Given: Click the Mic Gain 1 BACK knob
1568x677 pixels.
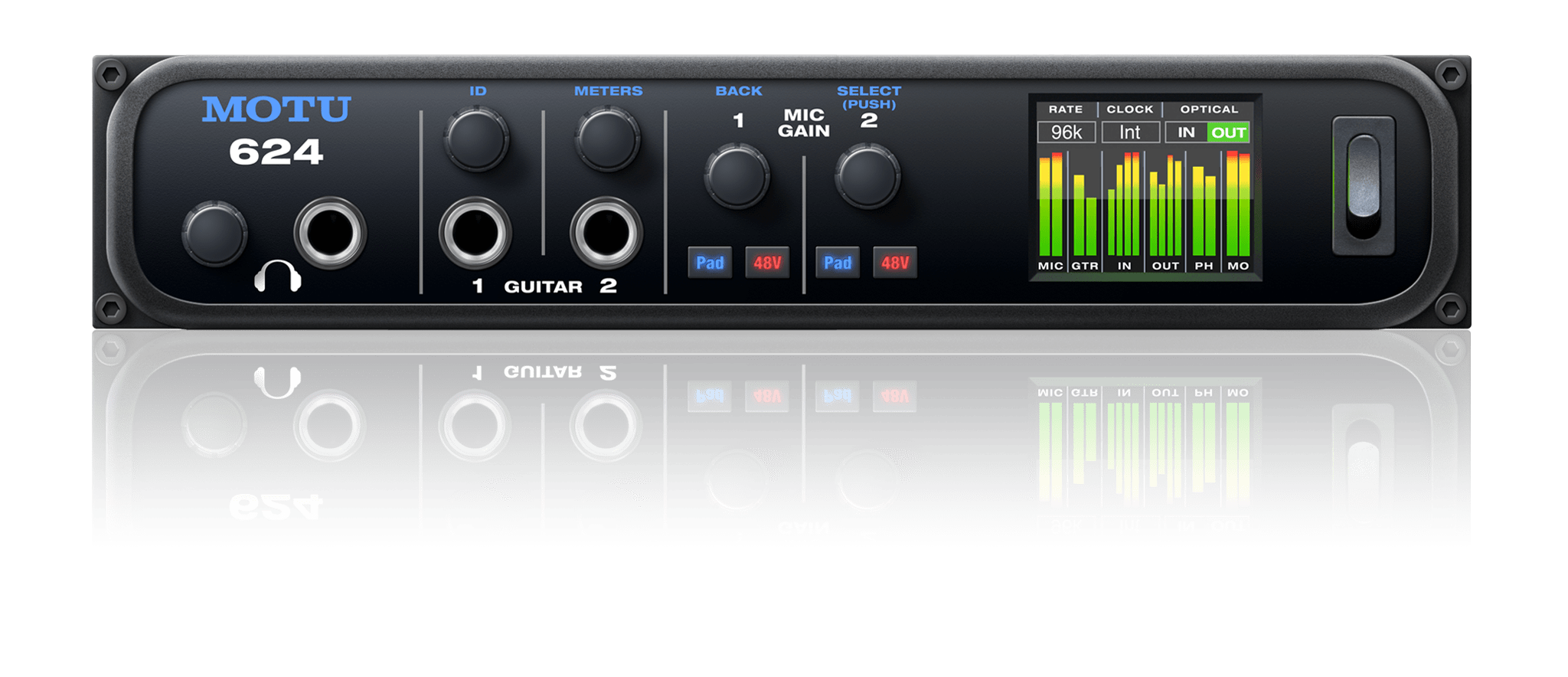Looking at the screenshot, I should [x=737, y=176].
